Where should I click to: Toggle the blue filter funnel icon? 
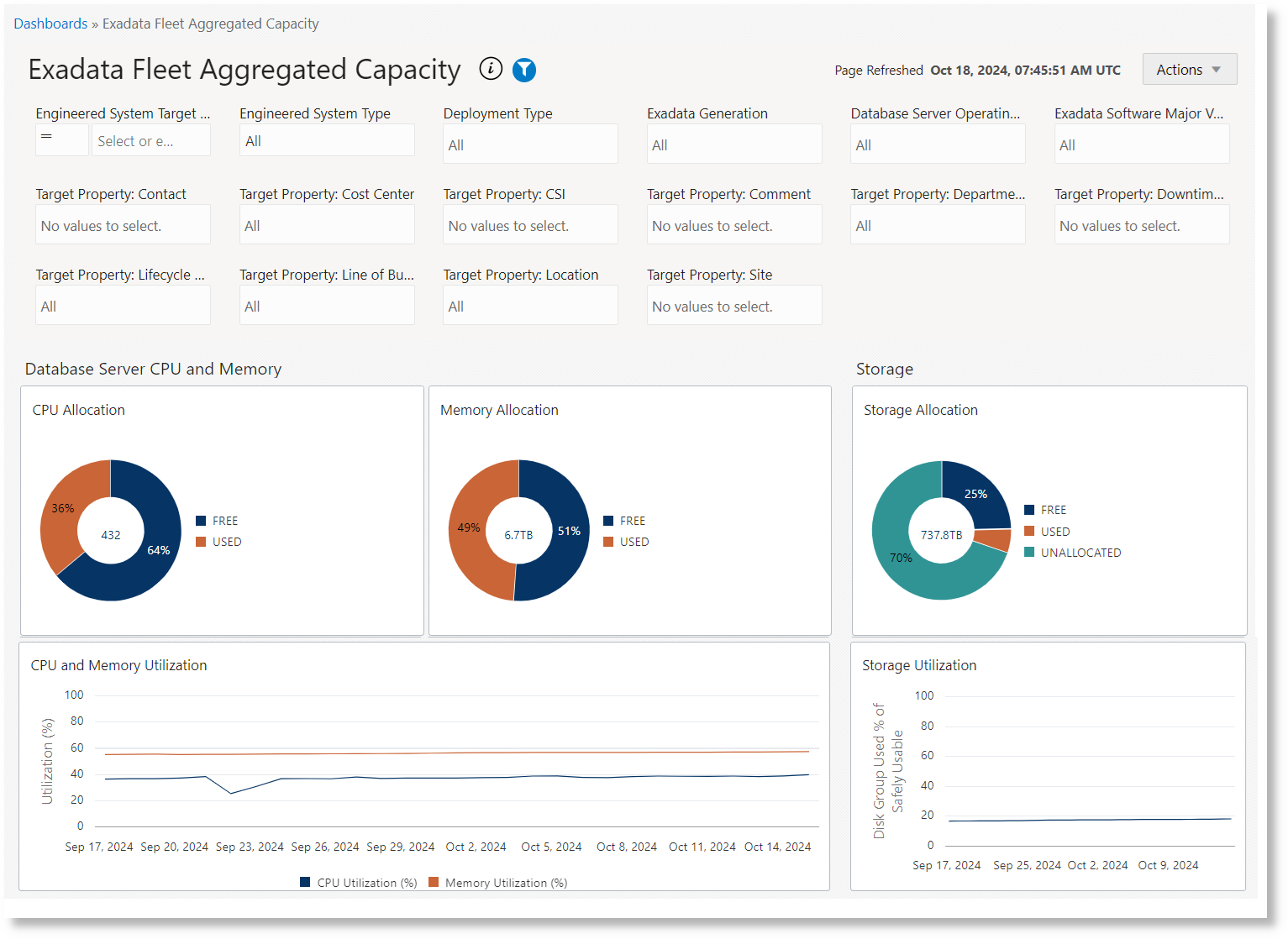(524, 70)
